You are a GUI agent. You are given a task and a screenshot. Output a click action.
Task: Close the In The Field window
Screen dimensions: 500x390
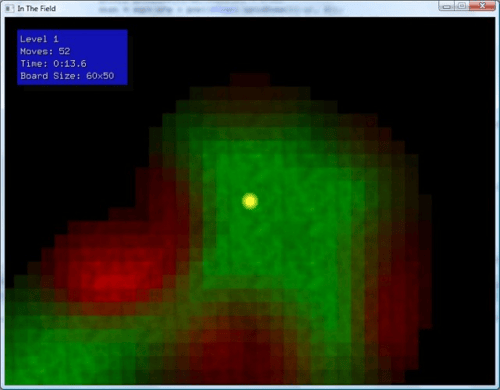[x=482, y=6]
